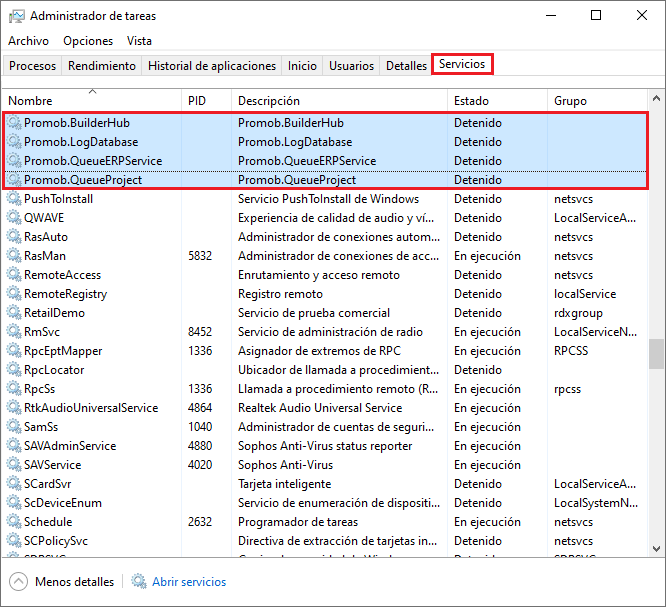
Task: Click the service icon next to RmSvc
Action: pyautogui.click(x=14, y=332)
